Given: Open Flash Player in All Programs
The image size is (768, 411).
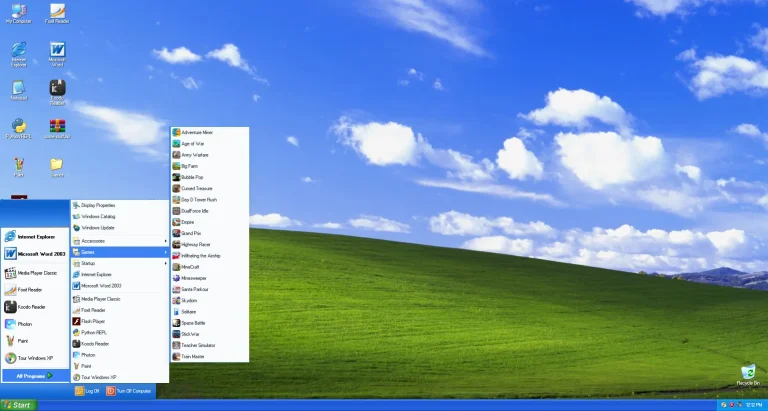Looking at the screenshot, I should pyautogui.click(x=120, y=321).
